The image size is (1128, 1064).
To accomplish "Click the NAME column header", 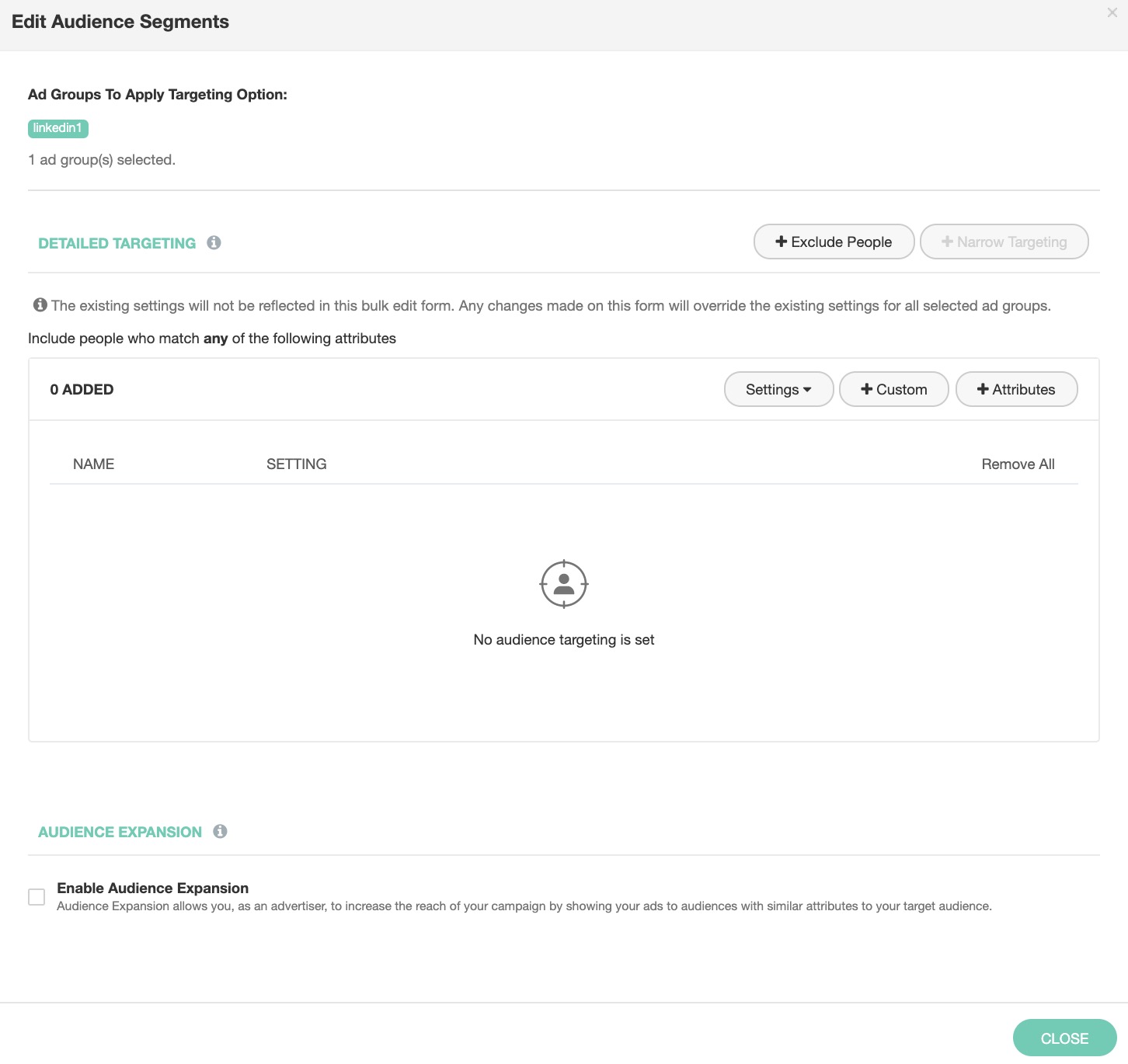I will click(93, 464).
